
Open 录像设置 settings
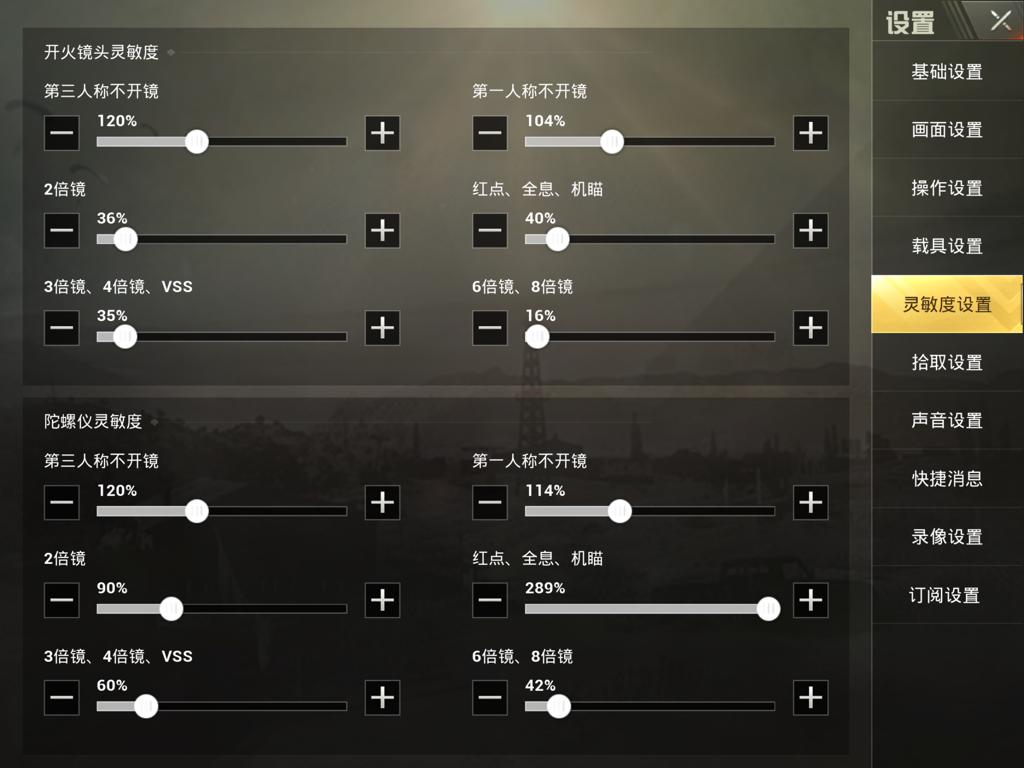pyautogui.click(x=947, y=536)
